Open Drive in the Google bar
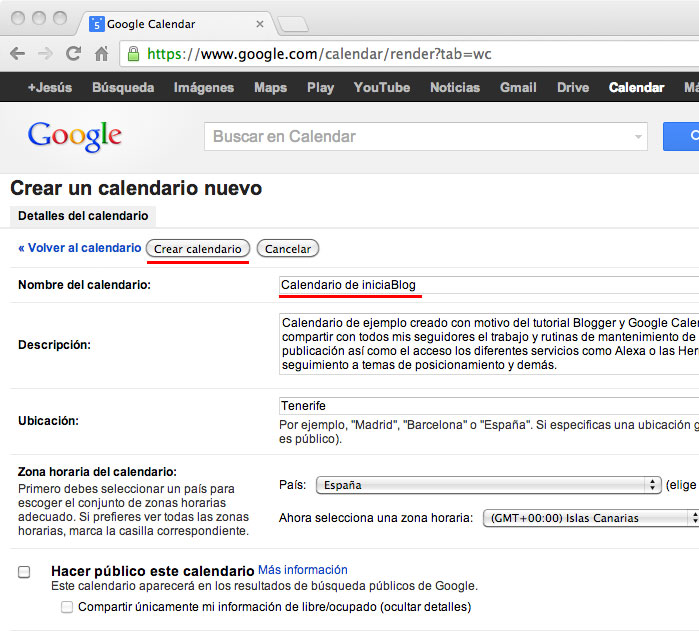Viewport: 699px width, 635px height. point(573,87)
